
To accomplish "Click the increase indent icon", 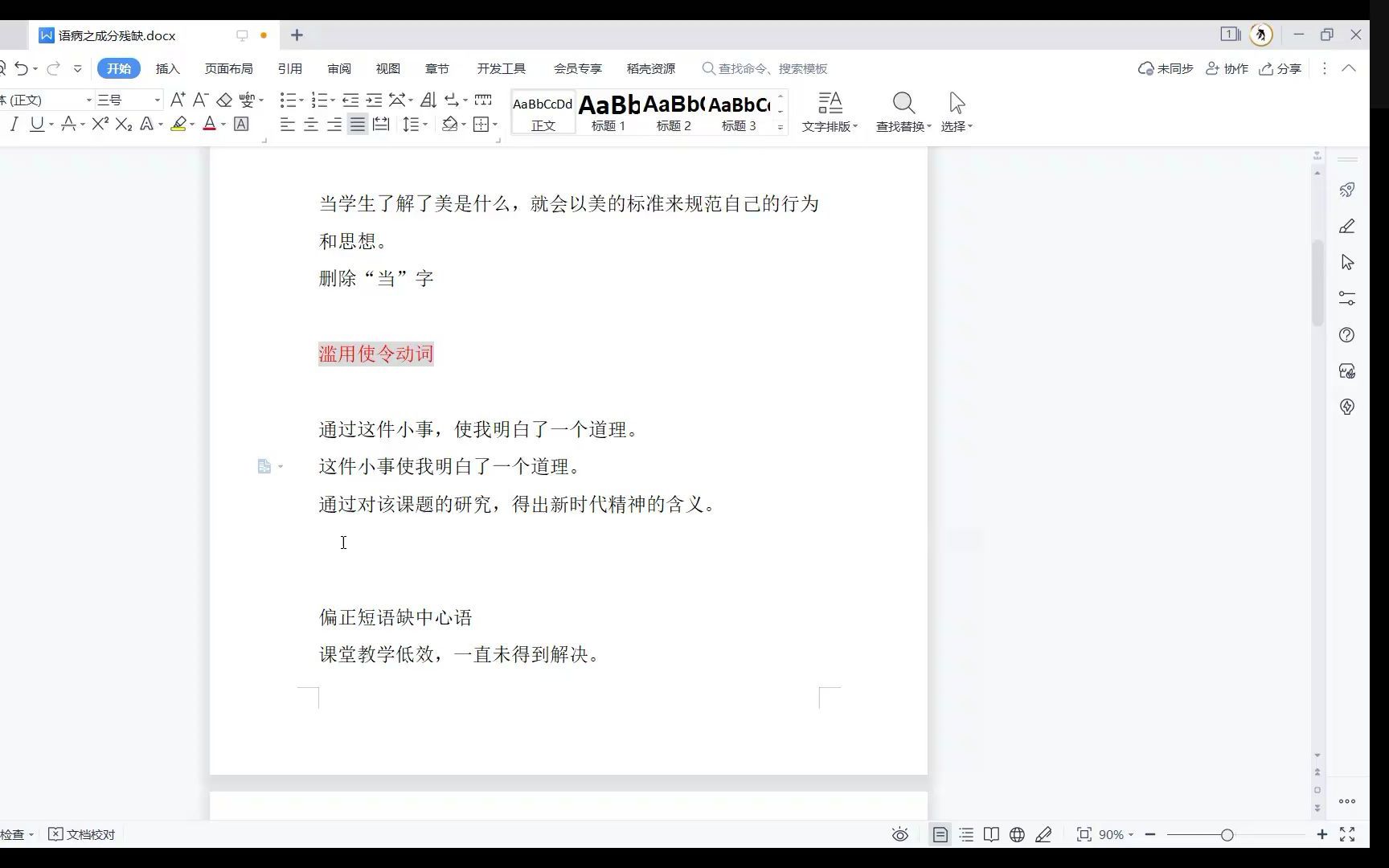I will tap(374, 100).
